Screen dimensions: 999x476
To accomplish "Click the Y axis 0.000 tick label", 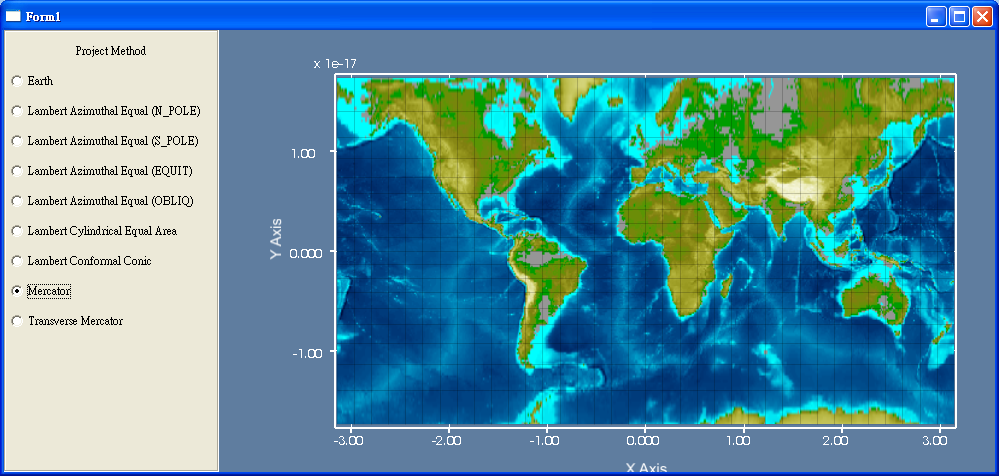I will click(x=308, y=253).
